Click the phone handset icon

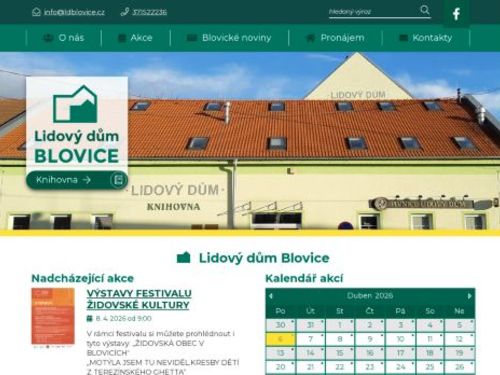point(124,12)
